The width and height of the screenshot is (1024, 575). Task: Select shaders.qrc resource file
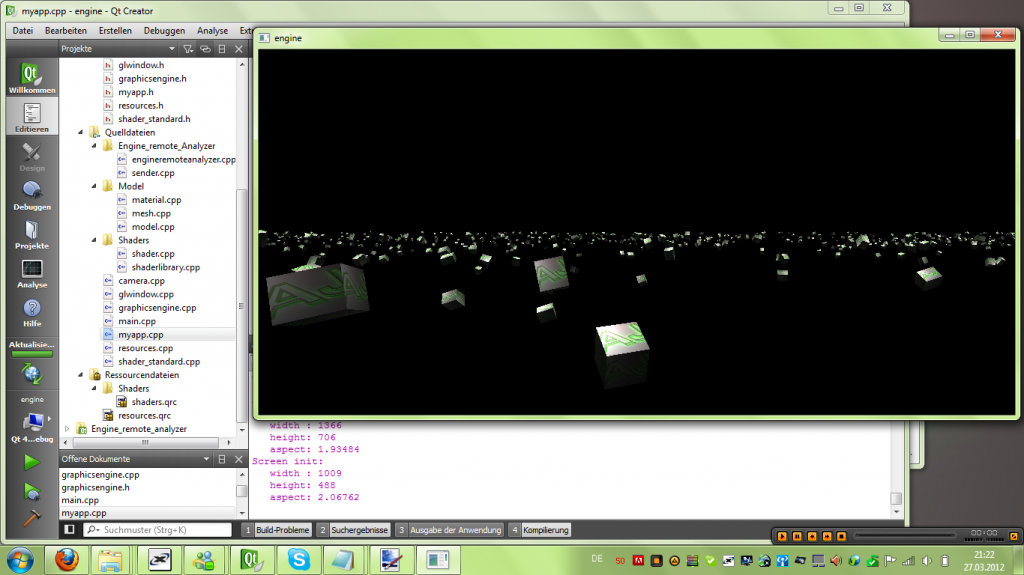pos(153,402)
